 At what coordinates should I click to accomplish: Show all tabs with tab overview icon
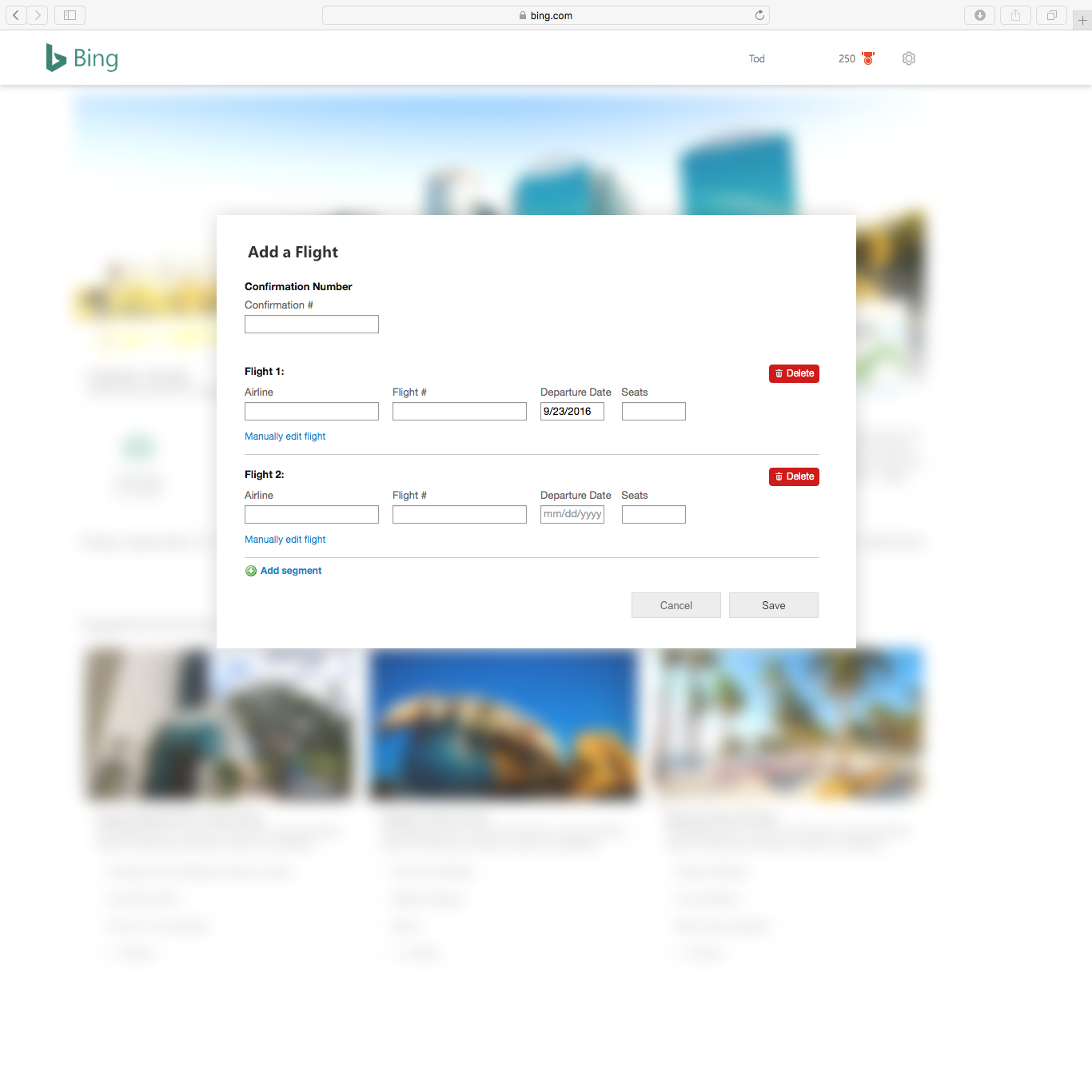[1051, 15]
